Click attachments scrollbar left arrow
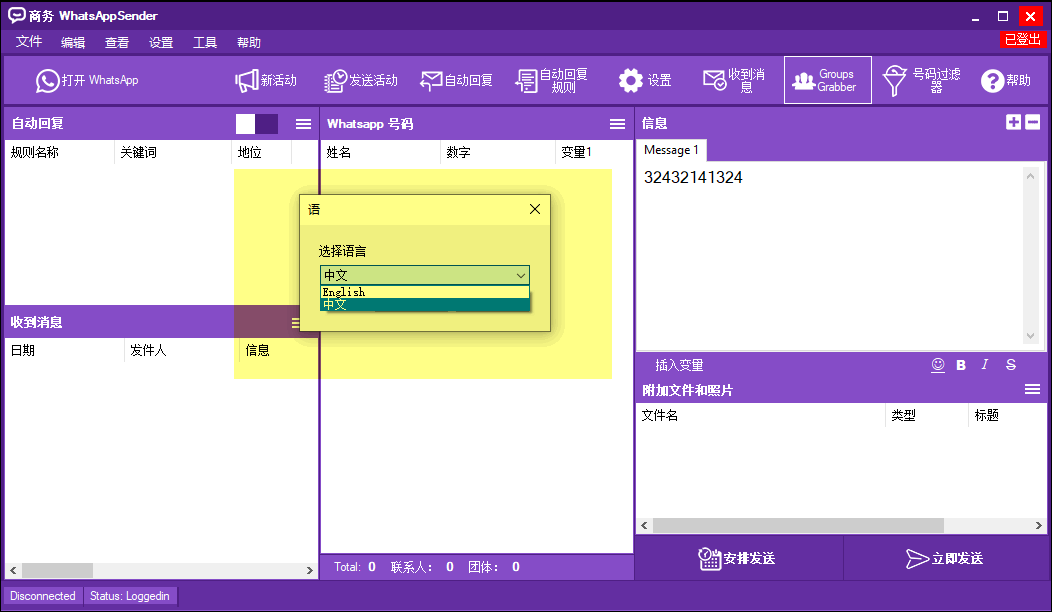1052x612 pixels. tap(644, 525)
